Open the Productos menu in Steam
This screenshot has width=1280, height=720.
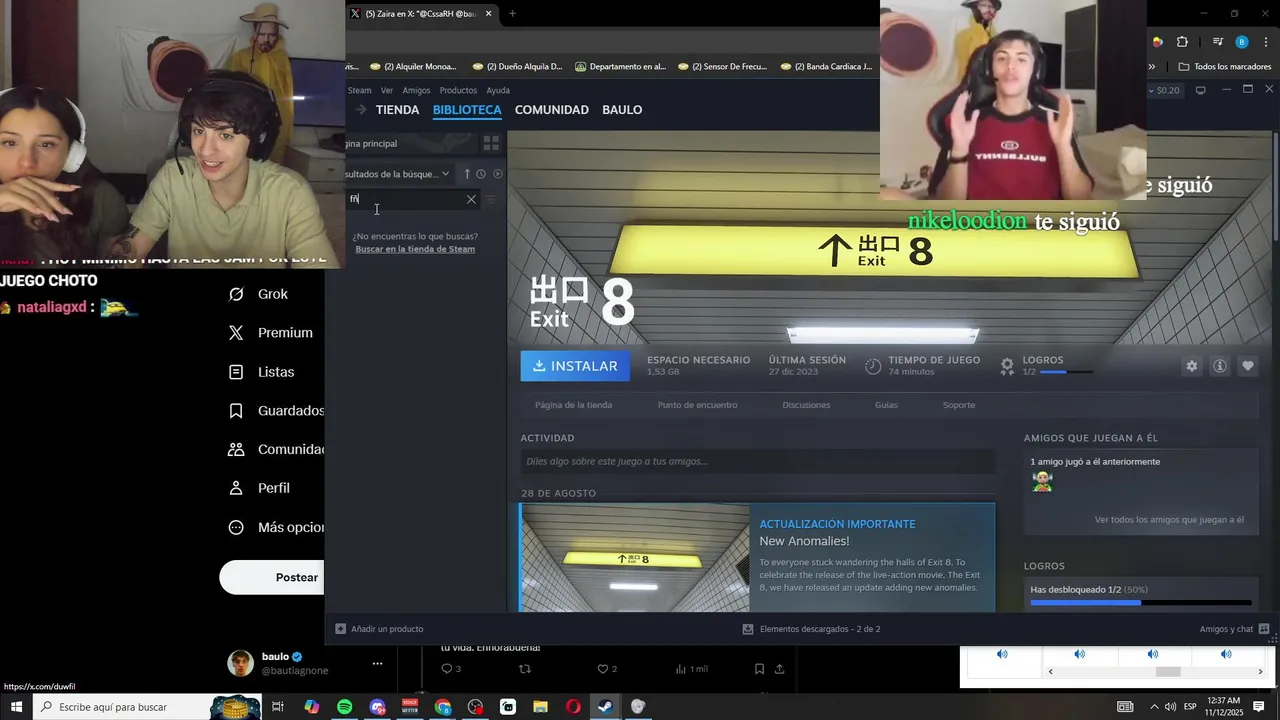[x=458, y=90]
